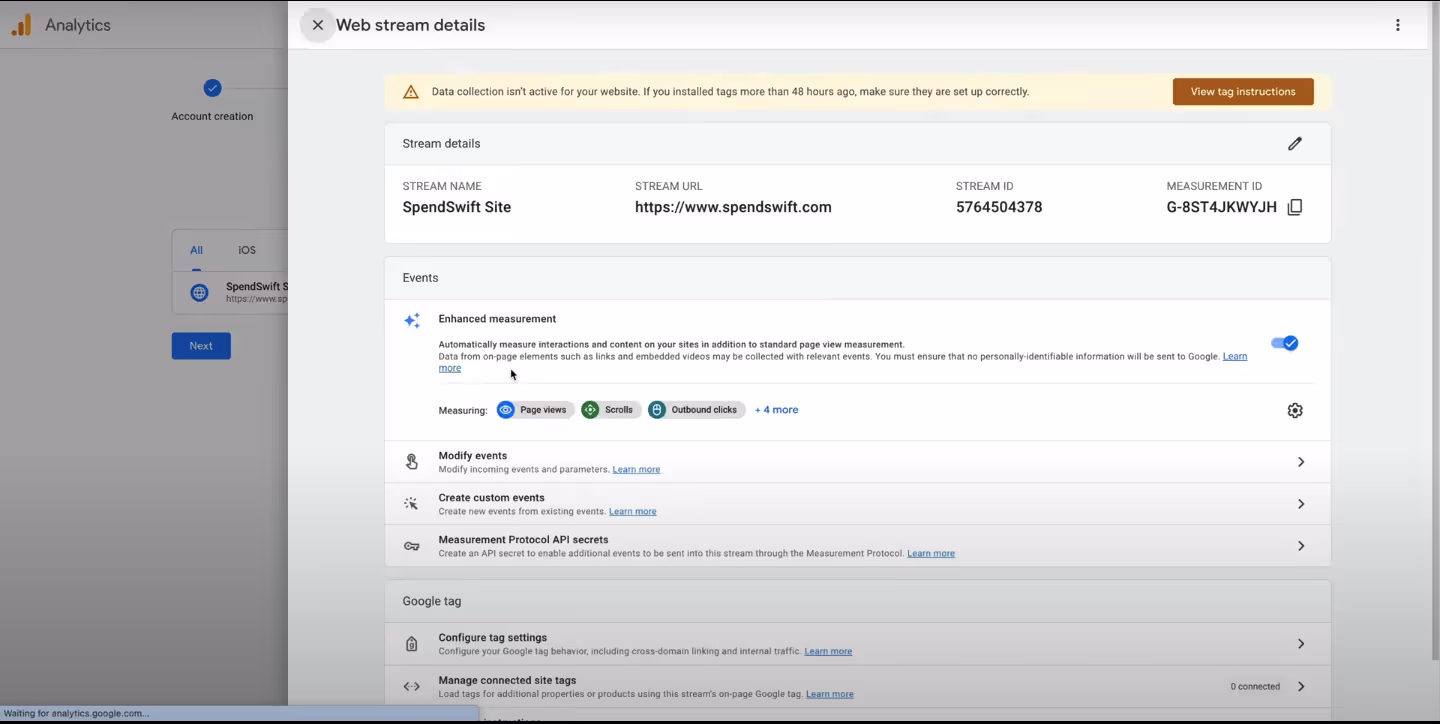This screenshot has height=724, width=1440.
Task: Open Learn more under Configure tag settings
Action: (828, 652)
